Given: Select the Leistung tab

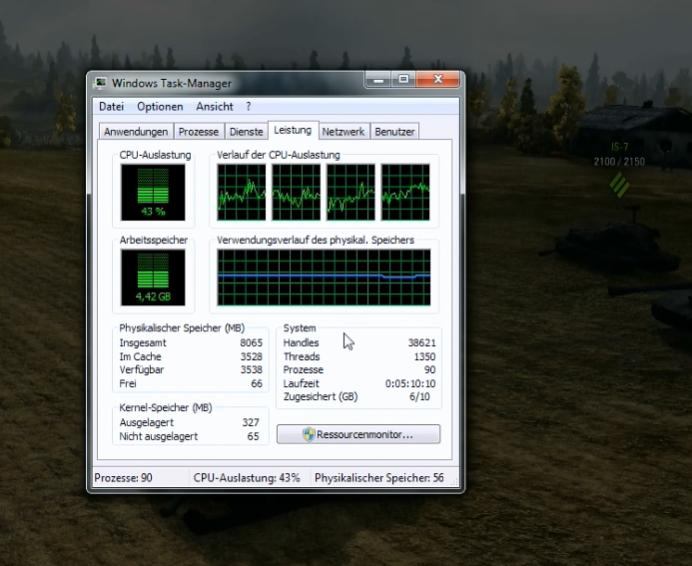Looking at the screenshot, I should pyautogui.click(x=293, y=130).
